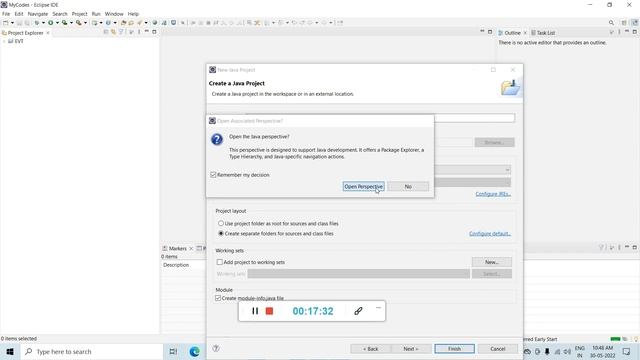This screenshot has width=640, height=360.
Task: Open the Outline view menu
Action: [x=619, y=32]
